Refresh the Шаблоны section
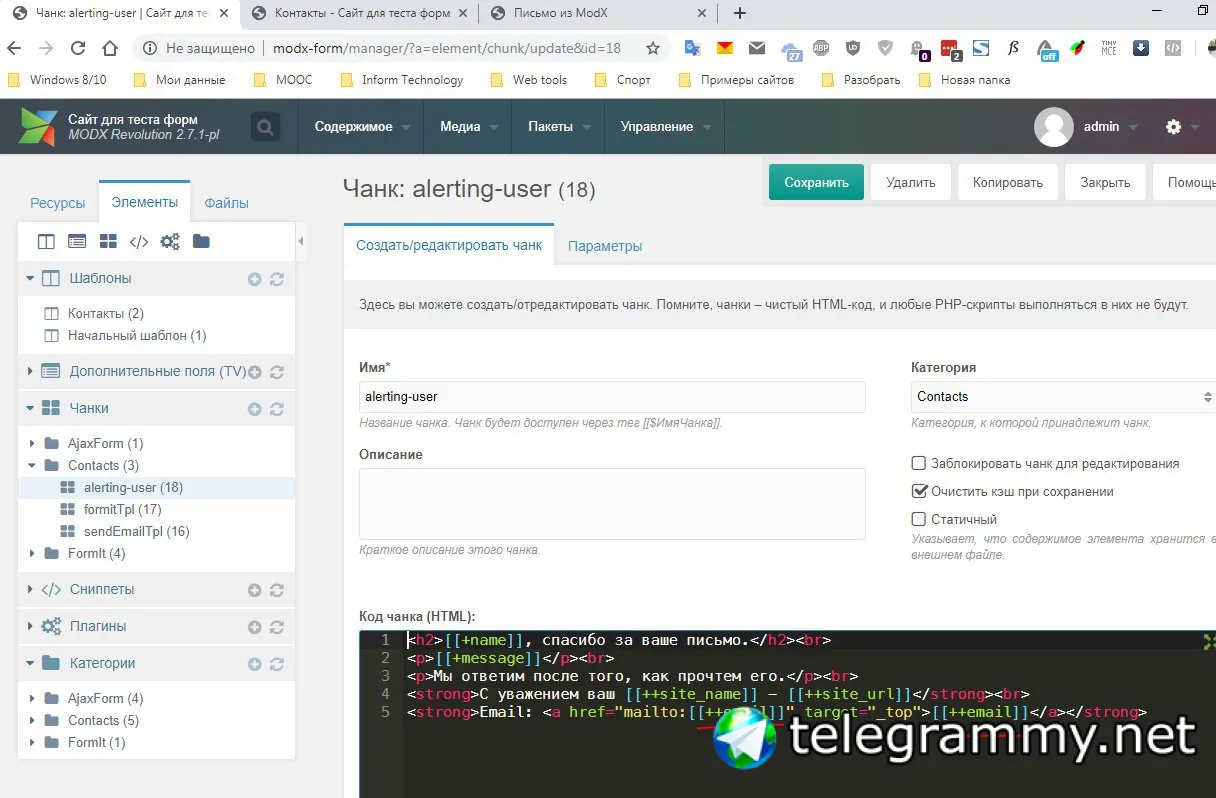Image resolution: width=1216 pixels, height=798 pixels. (277, 279)
